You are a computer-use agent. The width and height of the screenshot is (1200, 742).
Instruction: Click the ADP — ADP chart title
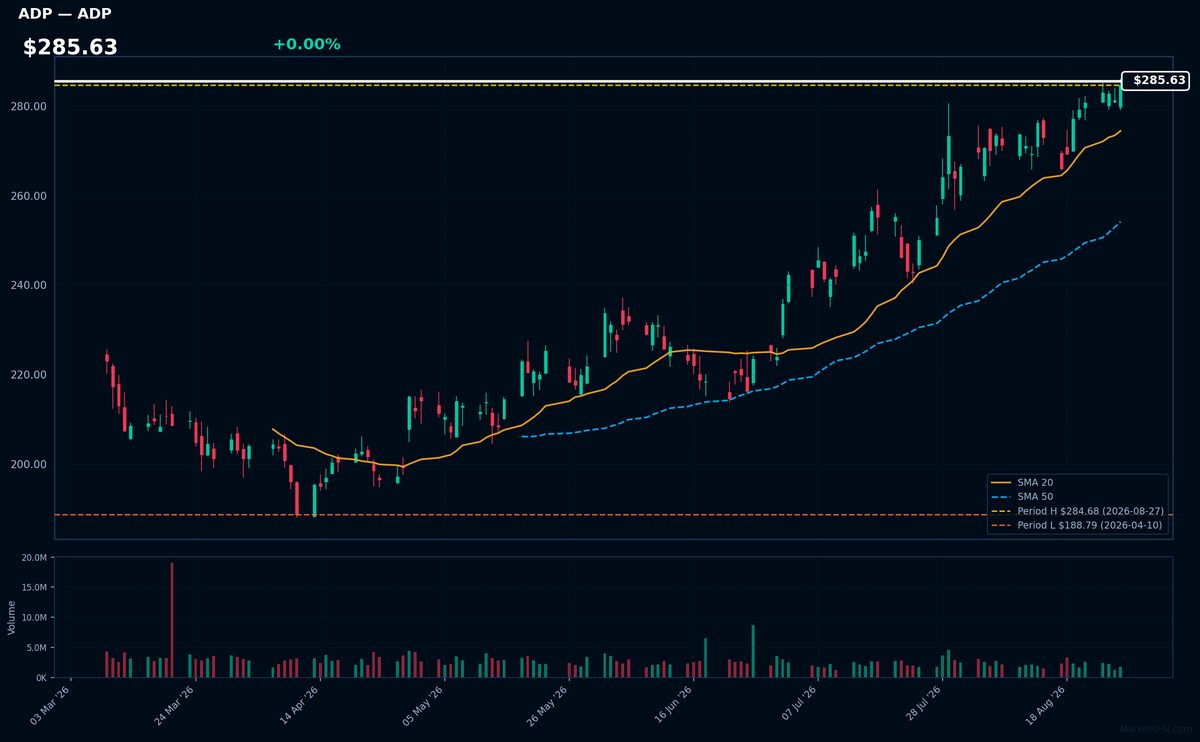[x=65, y=14]
